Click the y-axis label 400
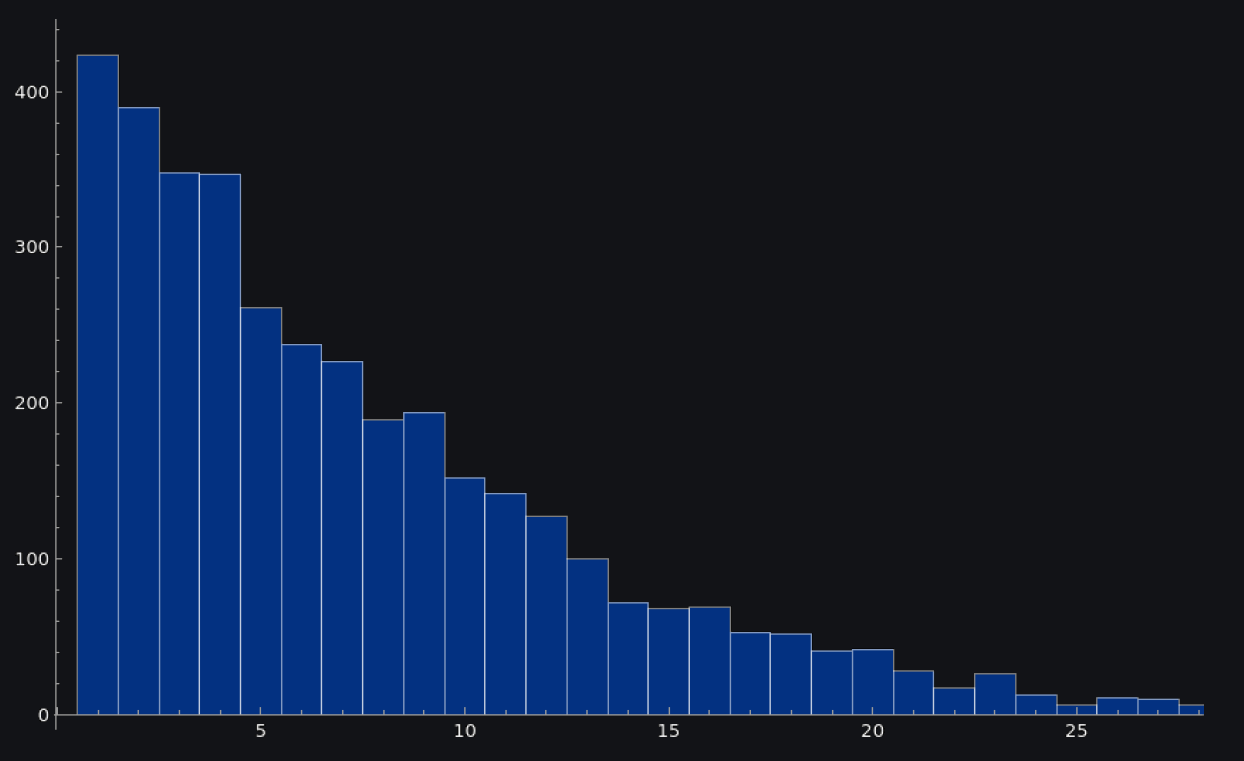The width and height of the screenshot is (1244, 761). 31,92
